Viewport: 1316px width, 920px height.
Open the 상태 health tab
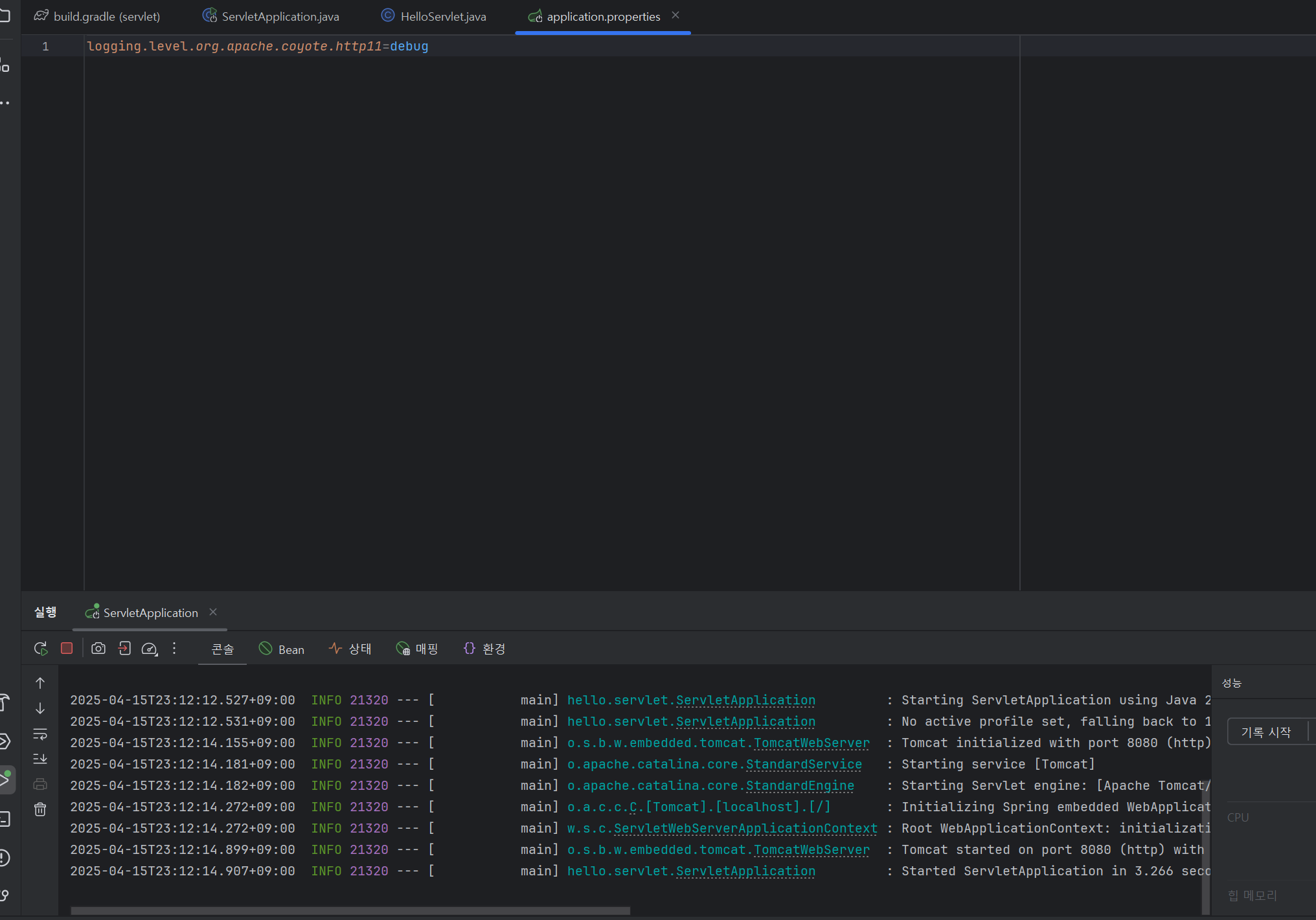(x=350, y=649)
